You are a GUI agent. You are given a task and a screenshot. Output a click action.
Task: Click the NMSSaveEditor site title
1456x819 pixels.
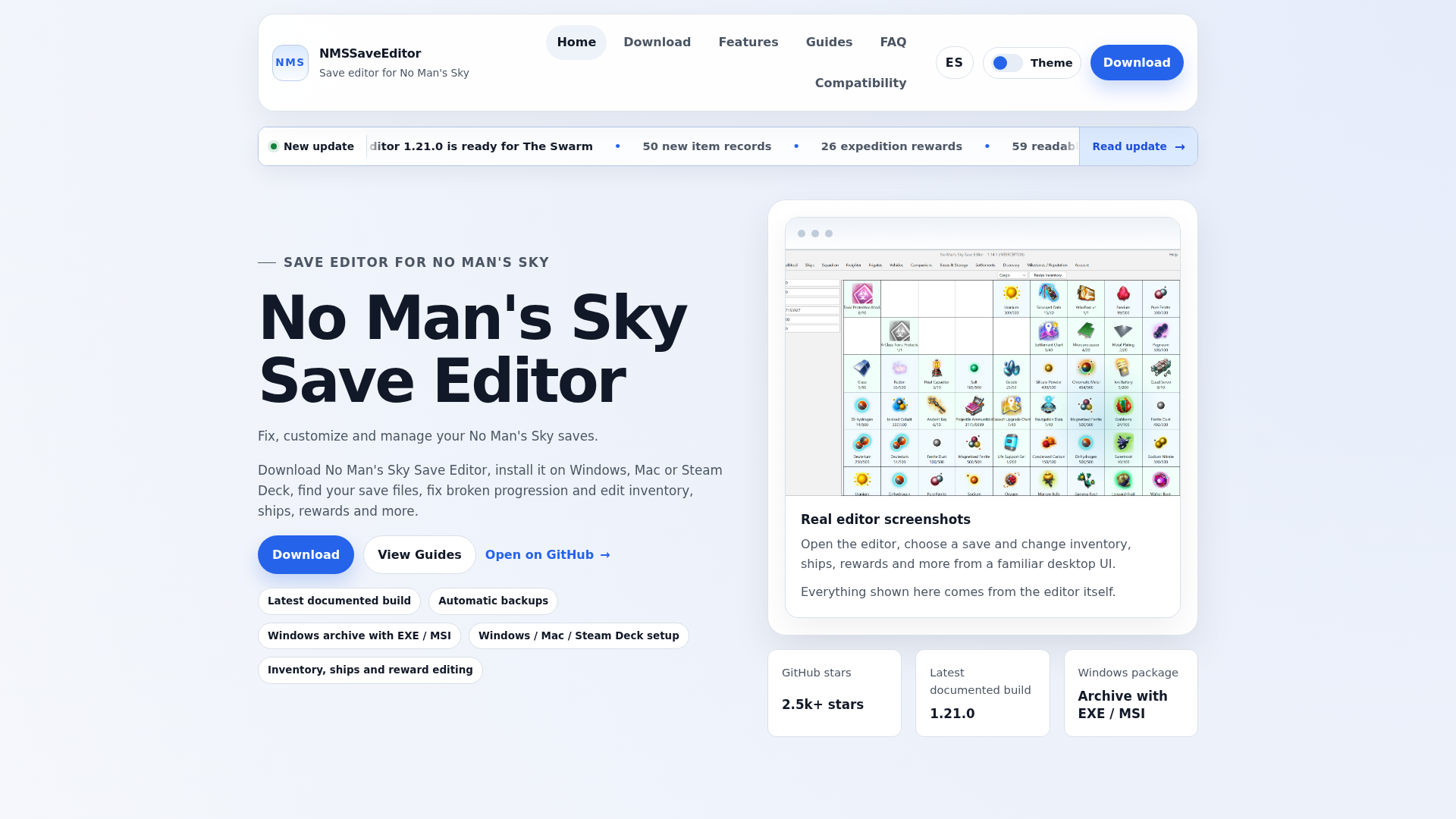pos(370,54)
